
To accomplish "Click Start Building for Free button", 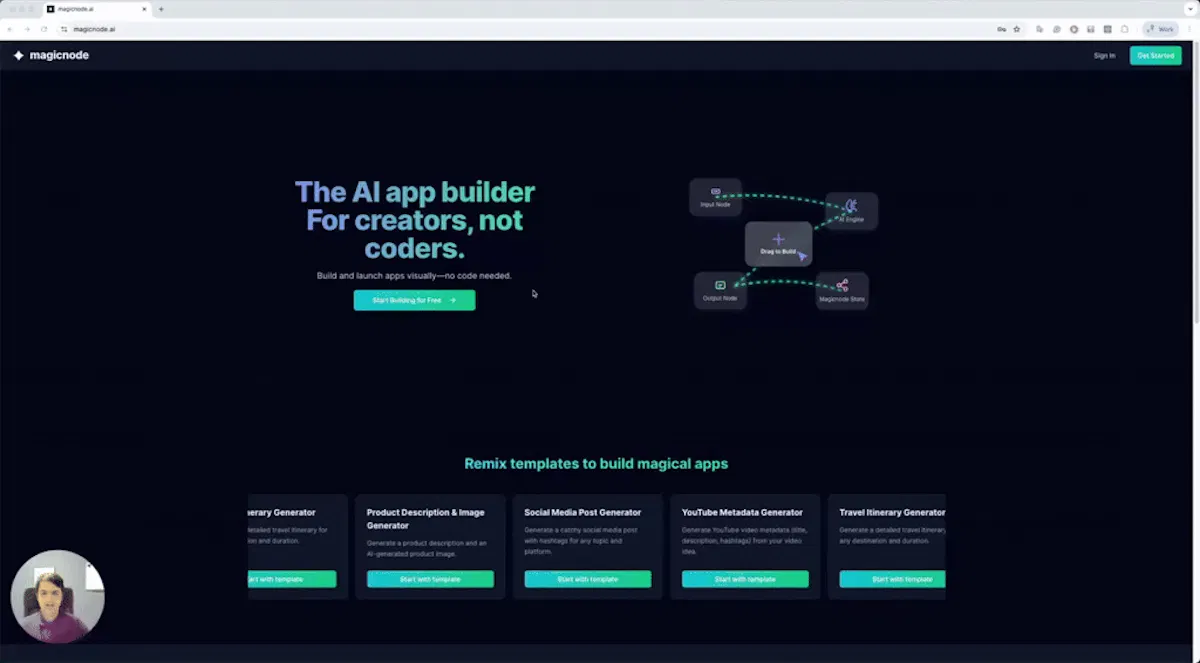I will pos(414,300).
